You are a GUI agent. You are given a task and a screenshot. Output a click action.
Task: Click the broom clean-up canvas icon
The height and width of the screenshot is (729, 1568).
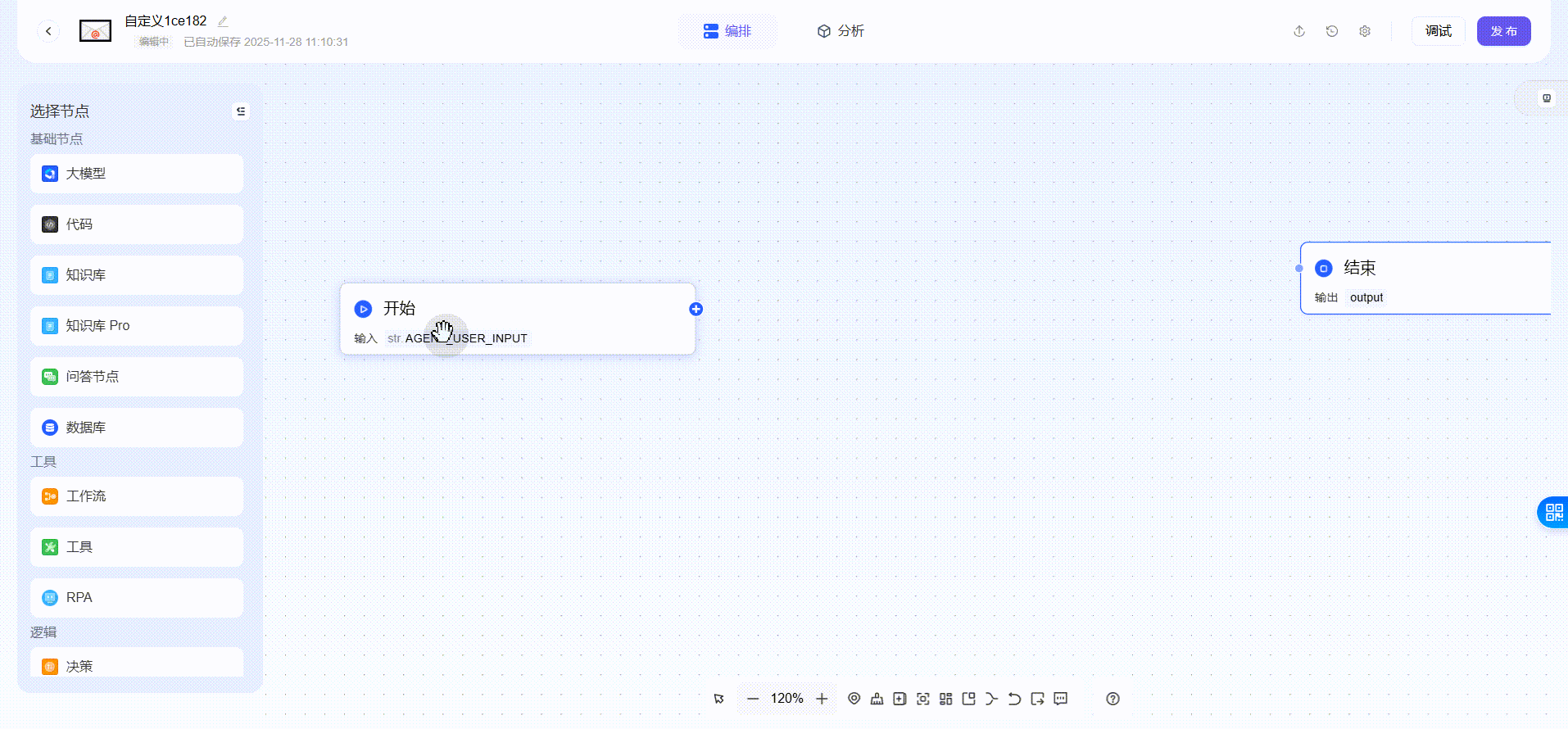tap(877, 699)
